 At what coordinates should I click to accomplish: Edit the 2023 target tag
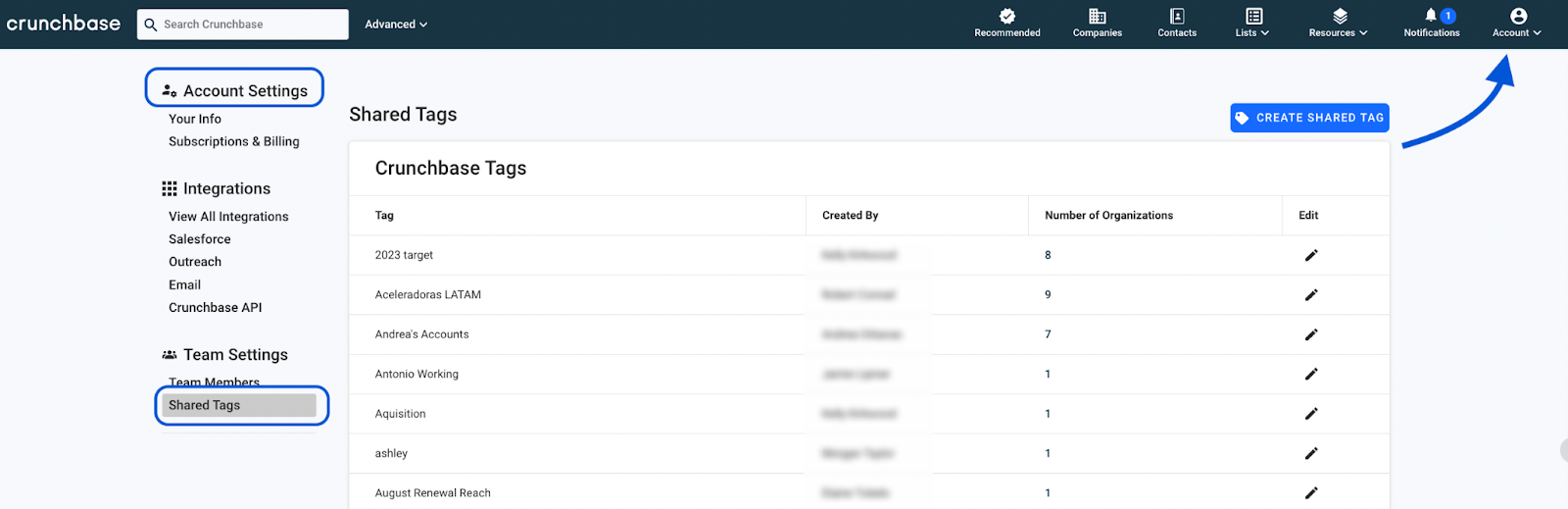point(1311,255)
